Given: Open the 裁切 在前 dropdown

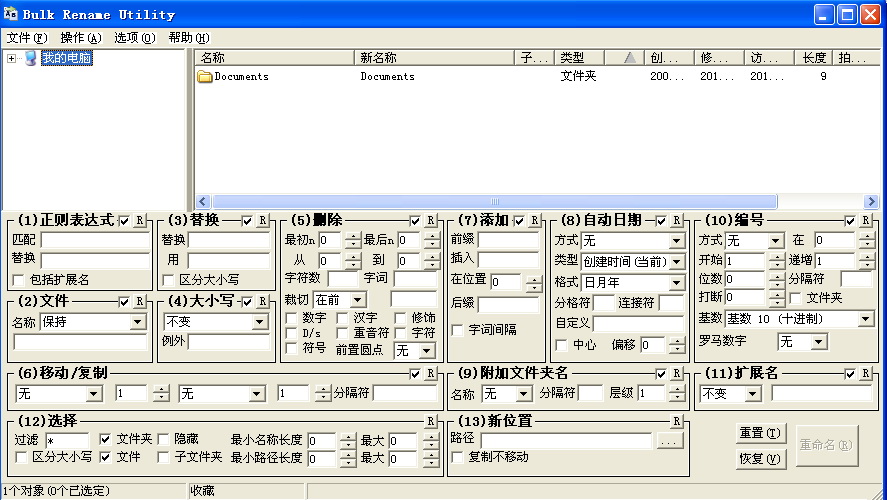Looking at the screenshot, I should [x=358, y=300].
